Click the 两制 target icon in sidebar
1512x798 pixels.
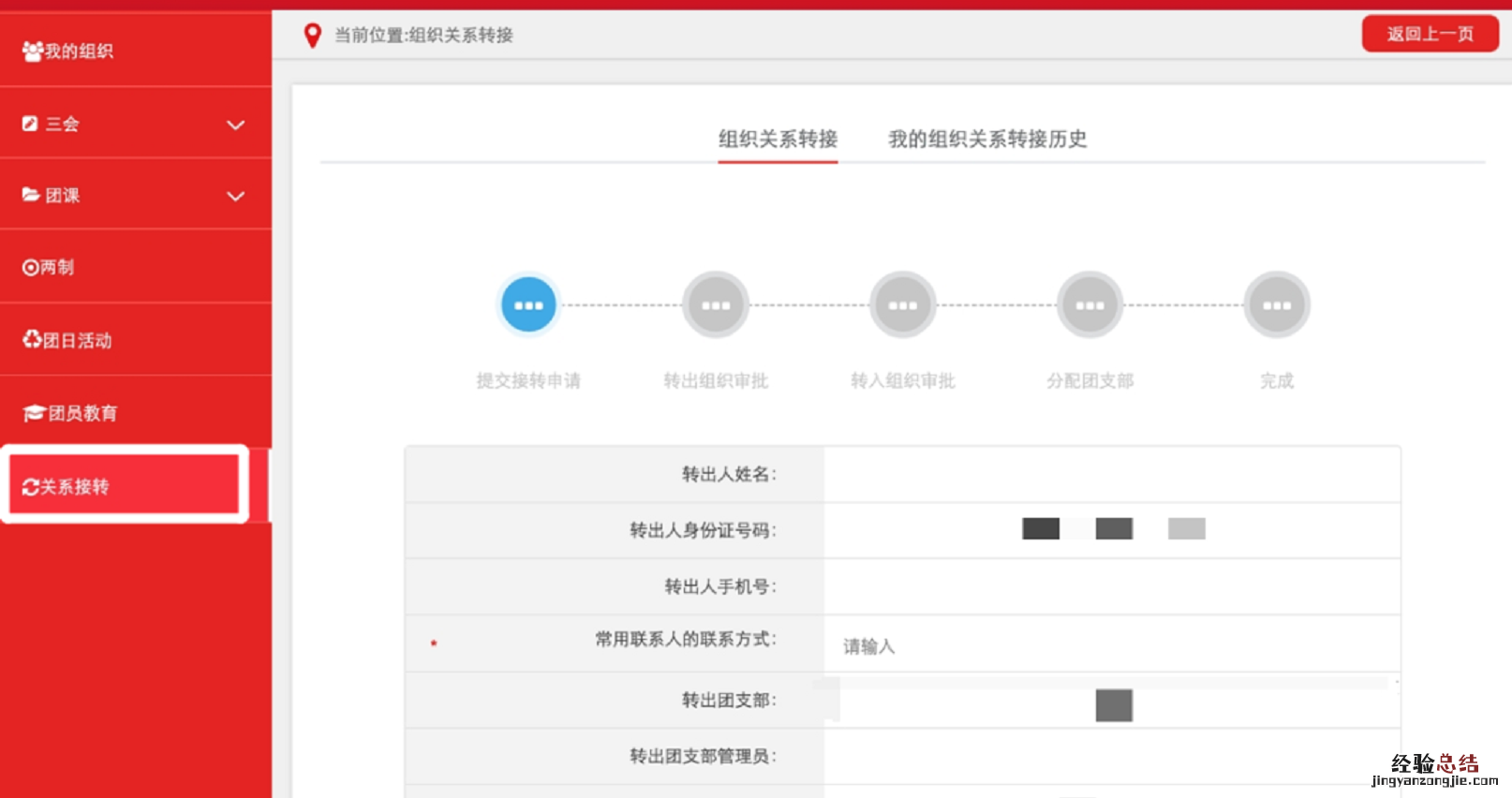pyautogui.click(x=30, y=268)
